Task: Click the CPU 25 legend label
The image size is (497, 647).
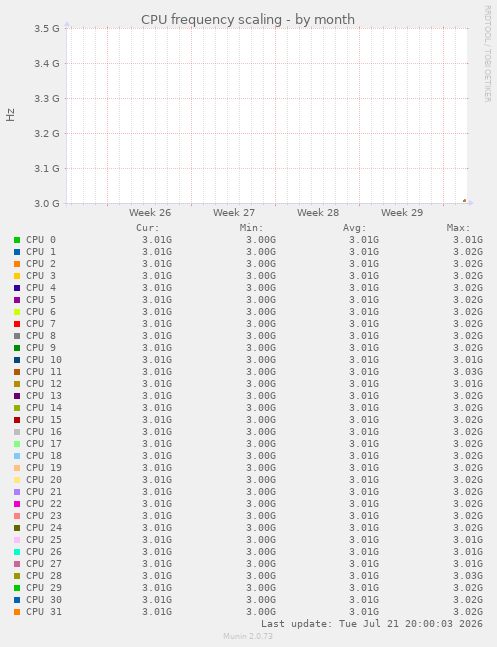Action: click(x=44, y=540)
